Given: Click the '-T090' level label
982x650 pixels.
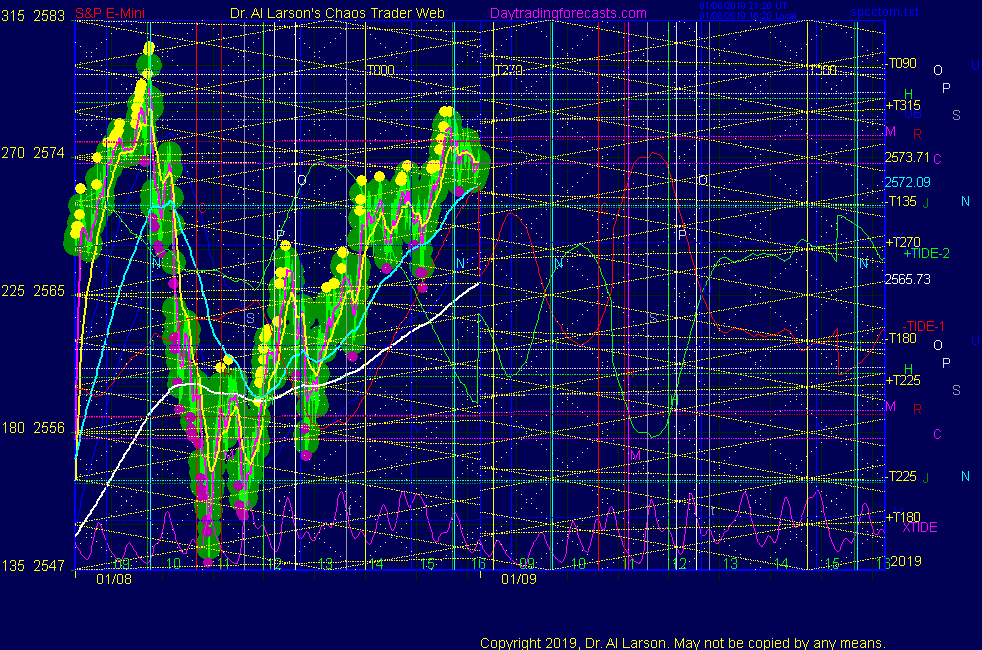Looking at the screenshot, I should (x=901, y=63).
